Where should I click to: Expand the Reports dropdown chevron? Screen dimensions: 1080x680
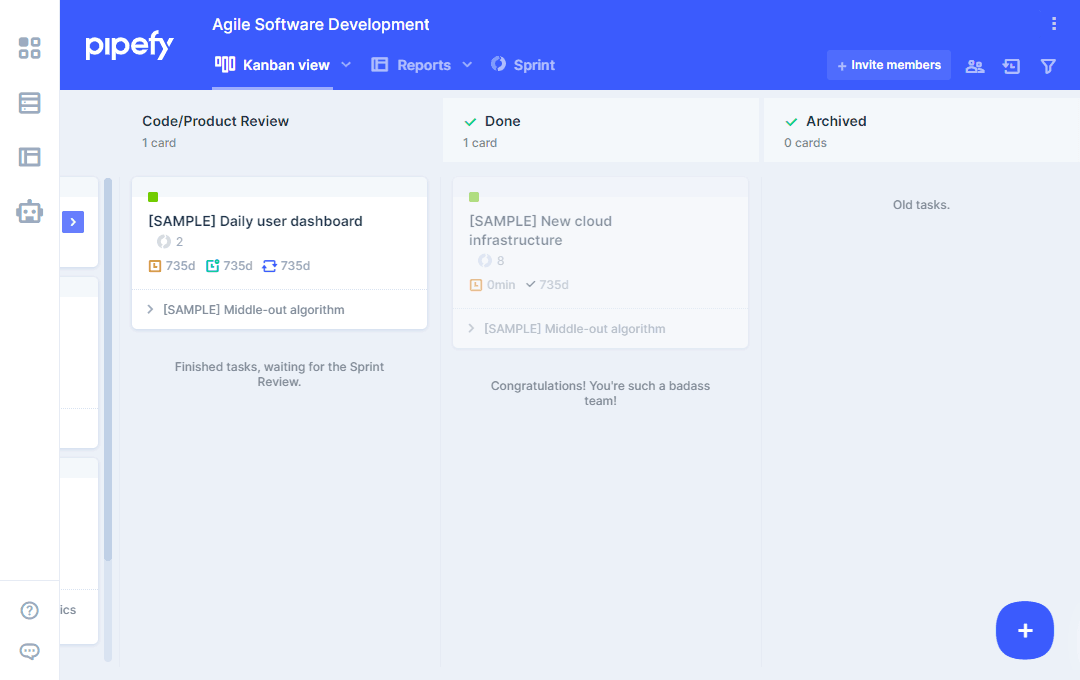click(467, 65)
